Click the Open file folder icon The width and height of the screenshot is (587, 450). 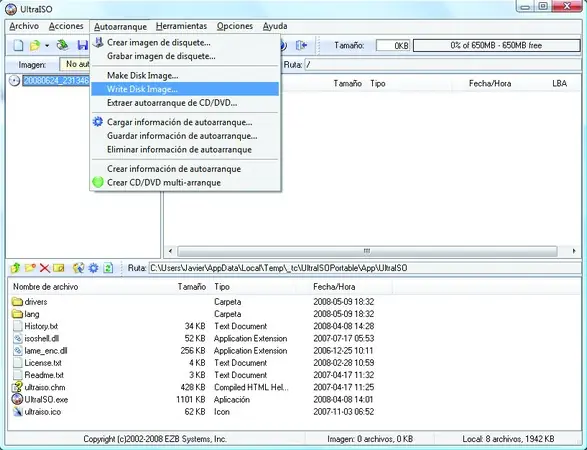click(35, 45)
